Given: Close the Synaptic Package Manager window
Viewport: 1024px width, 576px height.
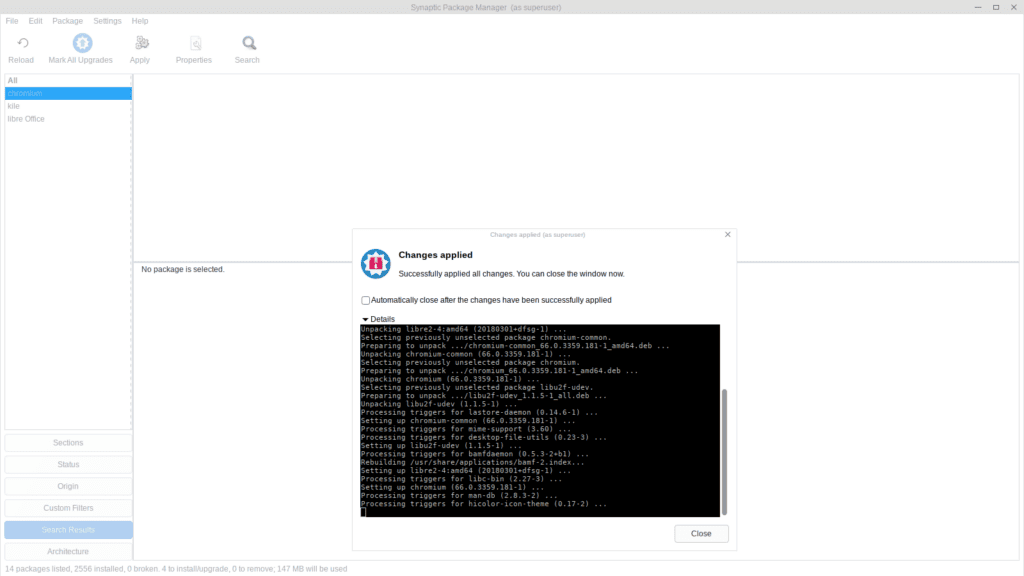Looking at the screenshot, I should point(1014,7).
